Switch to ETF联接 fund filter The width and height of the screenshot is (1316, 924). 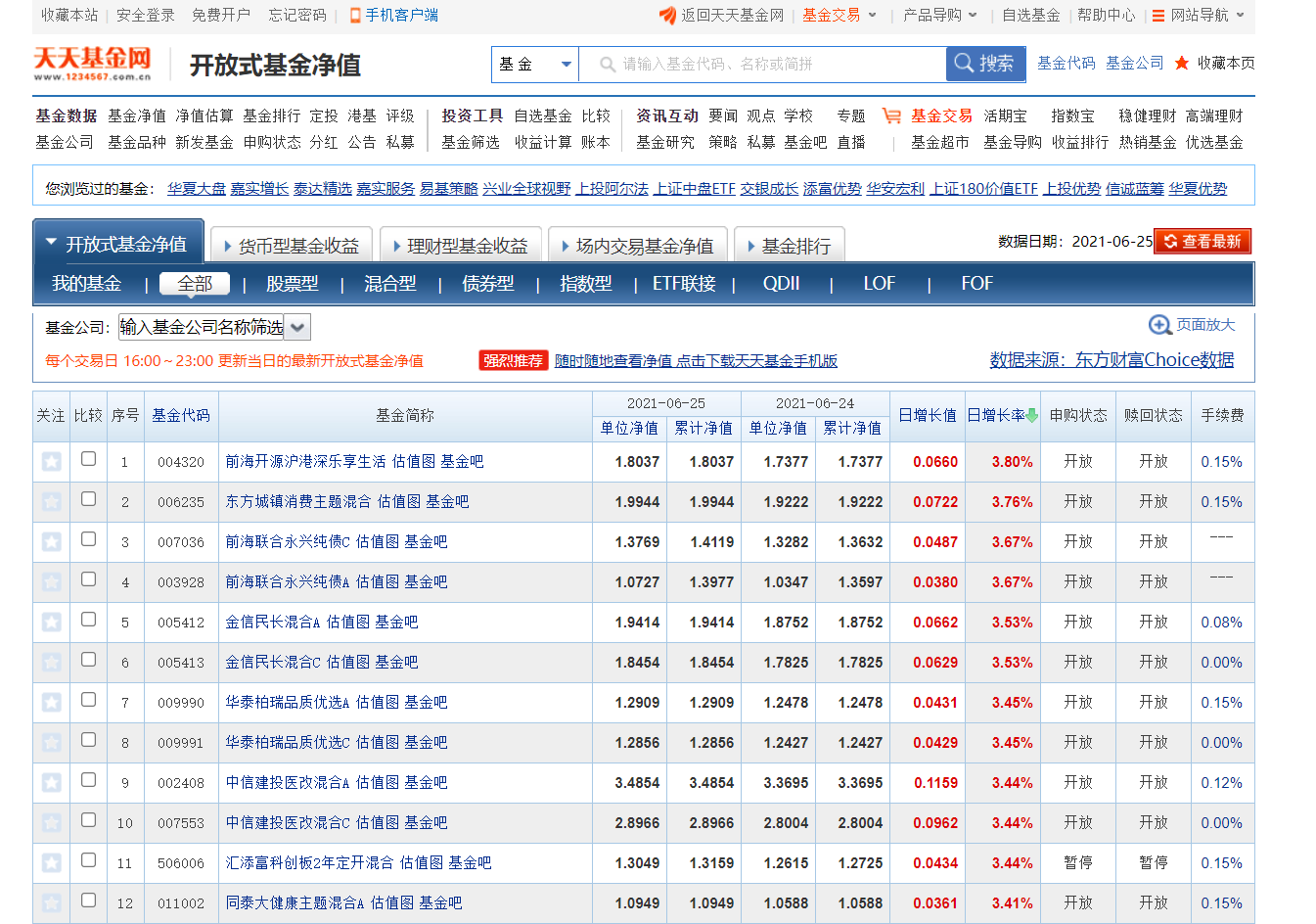click(684, 284)
